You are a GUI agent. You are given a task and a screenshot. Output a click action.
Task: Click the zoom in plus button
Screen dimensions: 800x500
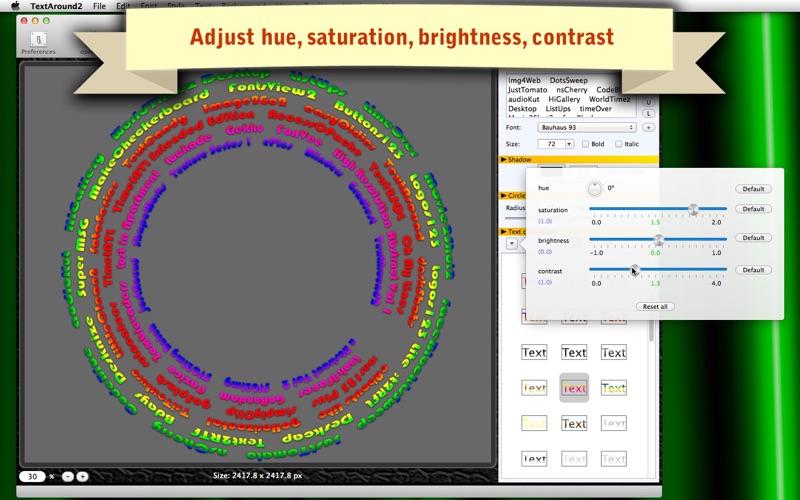click(x=82, y=477)
